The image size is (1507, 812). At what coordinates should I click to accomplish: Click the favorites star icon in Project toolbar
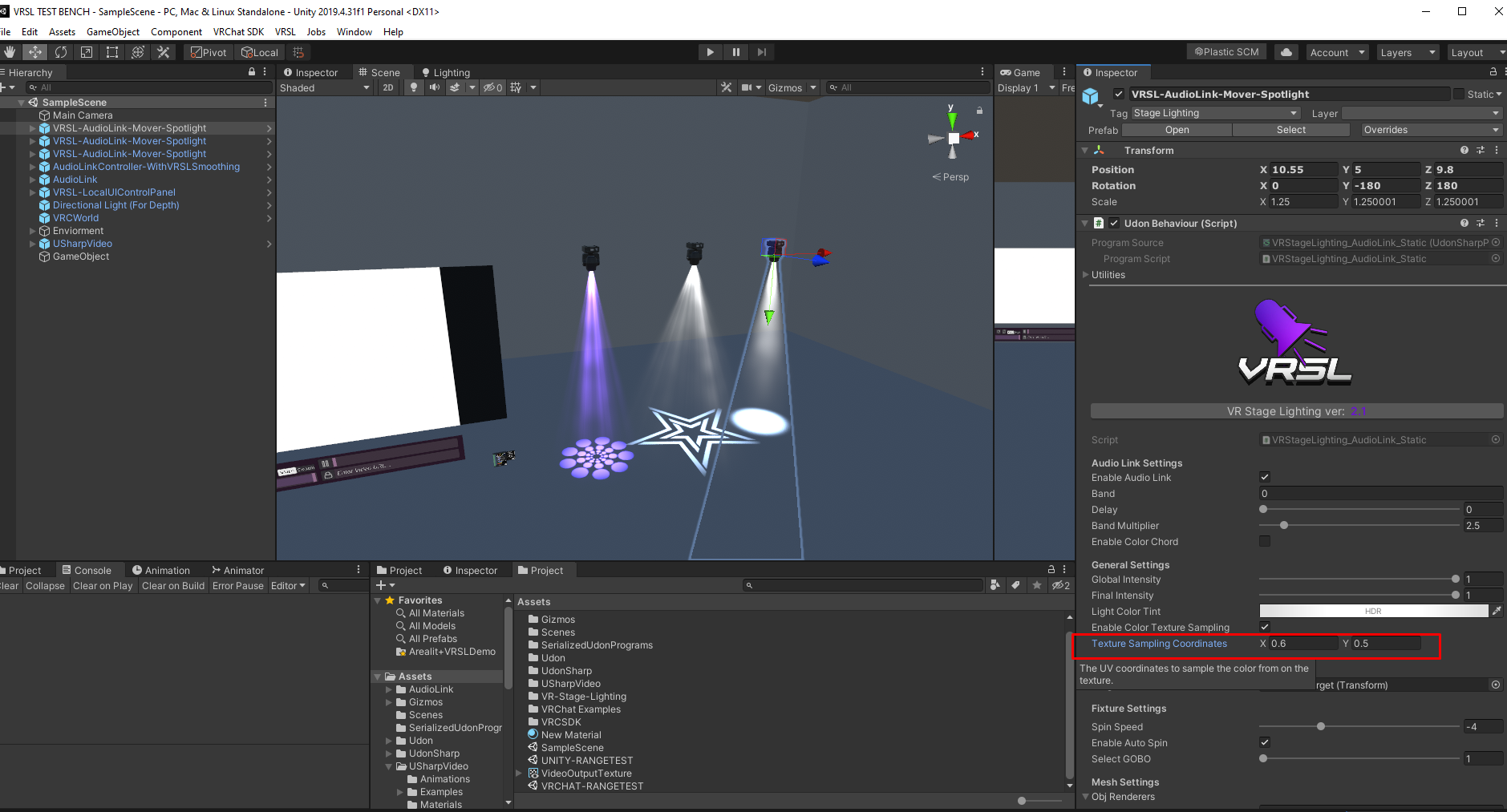(x=1036, y=585)
